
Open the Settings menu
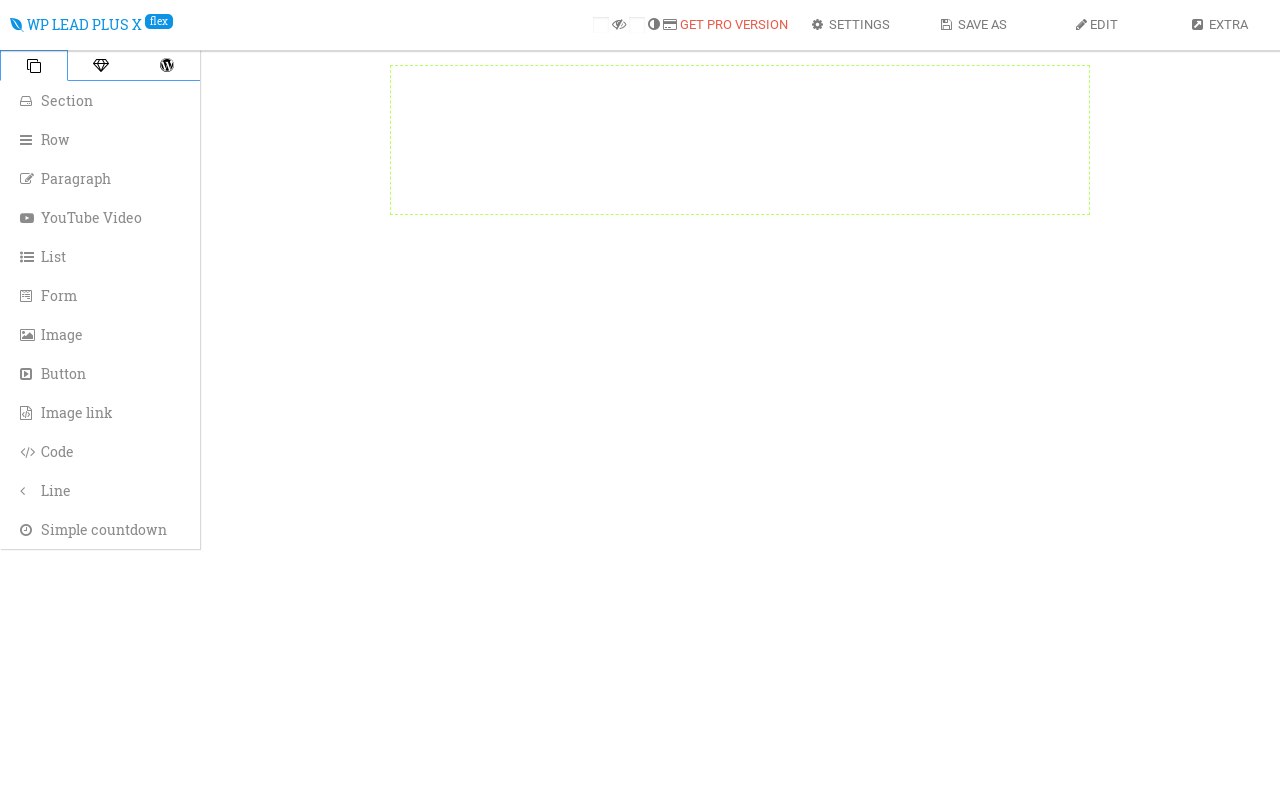coord(850,25)
